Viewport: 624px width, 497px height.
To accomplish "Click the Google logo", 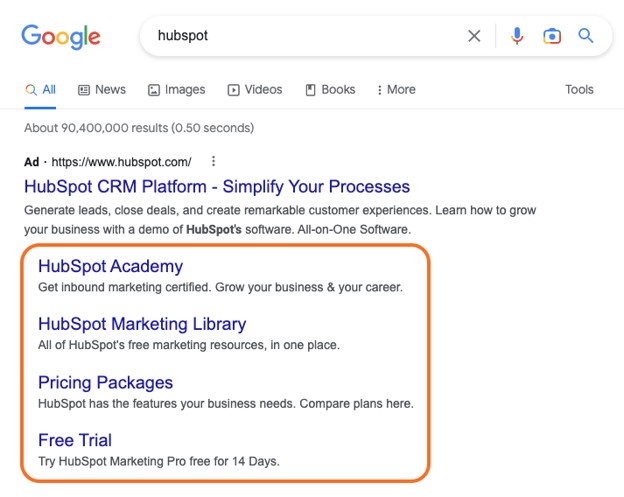I will click(x=61, y=37).
